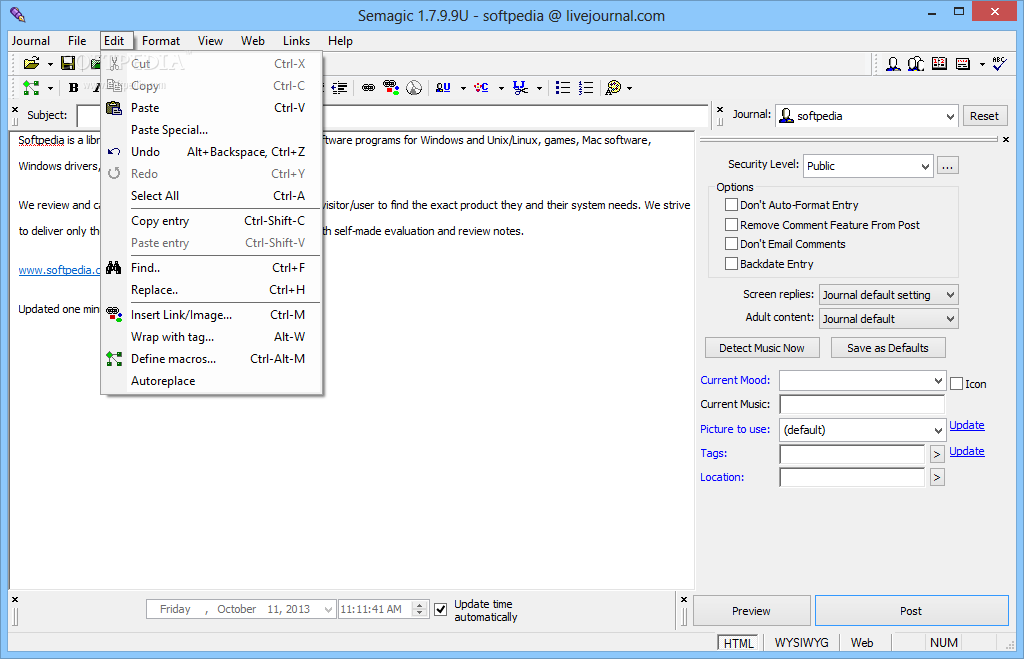Enable Don't Auto-Format Entry checkbox

point(731,204)
